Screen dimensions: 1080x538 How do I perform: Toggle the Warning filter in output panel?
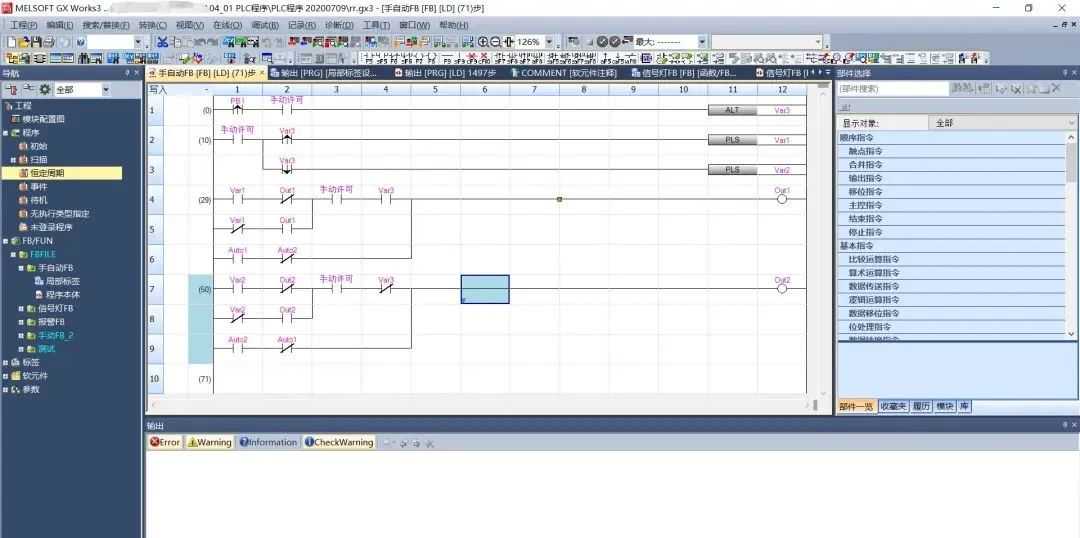click(x=209, y=442)
